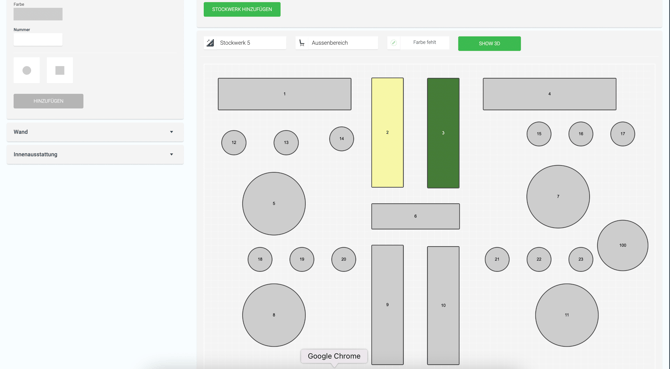Select large round table 11
670x369 pixels.
pyautogui.click(x=567, y=315)
